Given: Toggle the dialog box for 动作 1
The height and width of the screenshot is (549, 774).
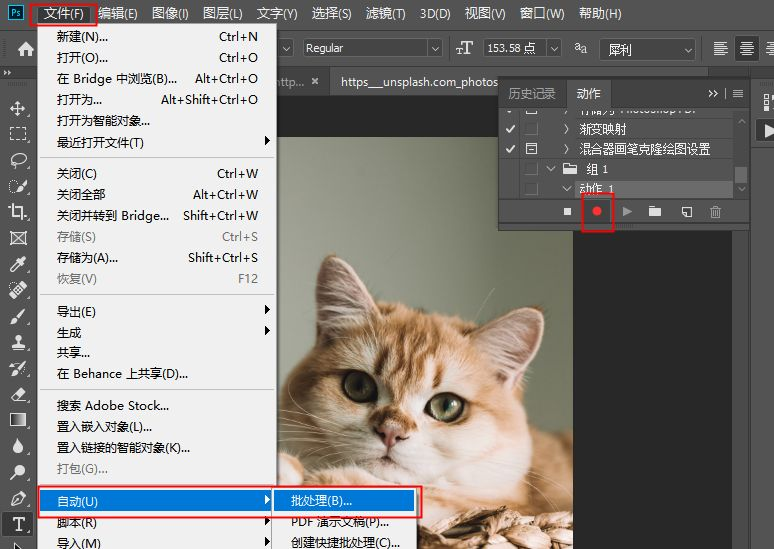Looking at the screenshot, I should click(531, 189).
